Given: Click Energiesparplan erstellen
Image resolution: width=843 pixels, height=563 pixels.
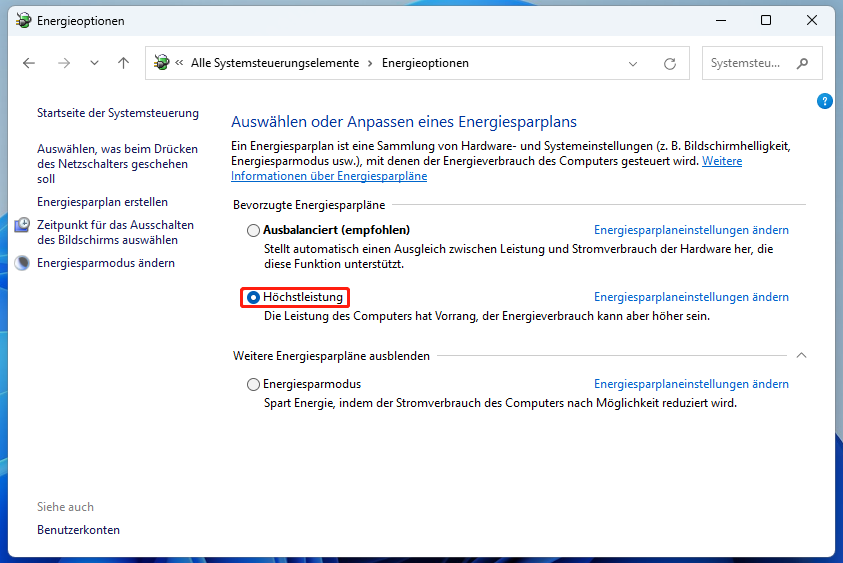Looking at the screenshot, I should (x=102, y=202).
